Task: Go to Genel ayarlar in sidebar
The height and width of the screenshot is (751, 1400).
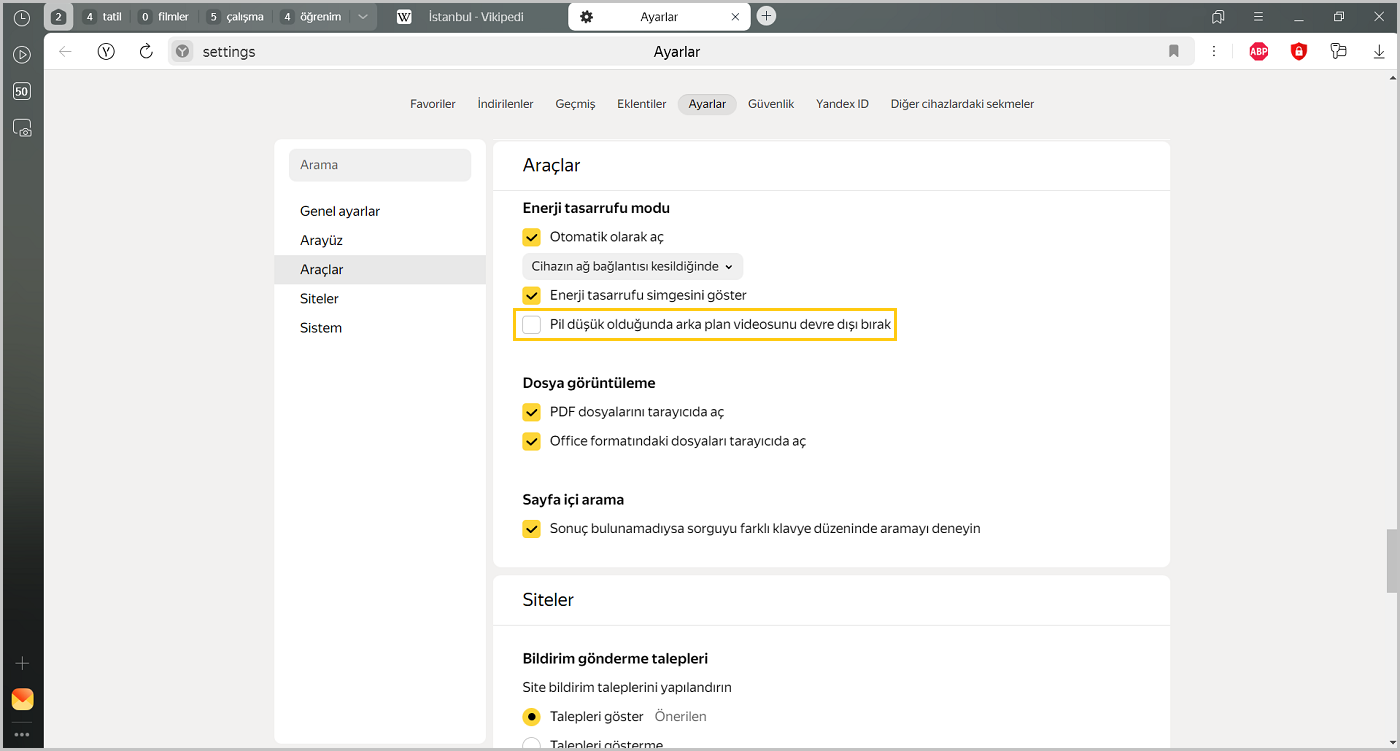Action: [x=340, y=211]
